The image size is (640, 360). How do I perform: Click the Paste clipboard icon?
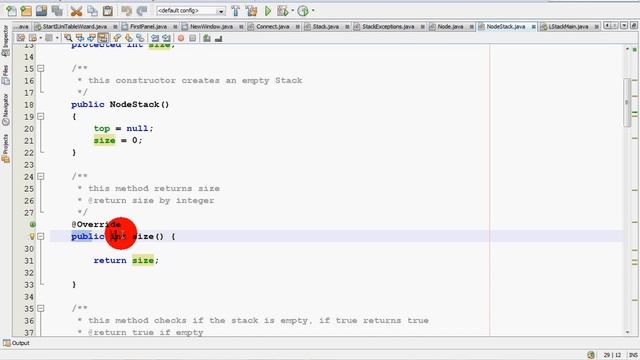coord(108,11)
